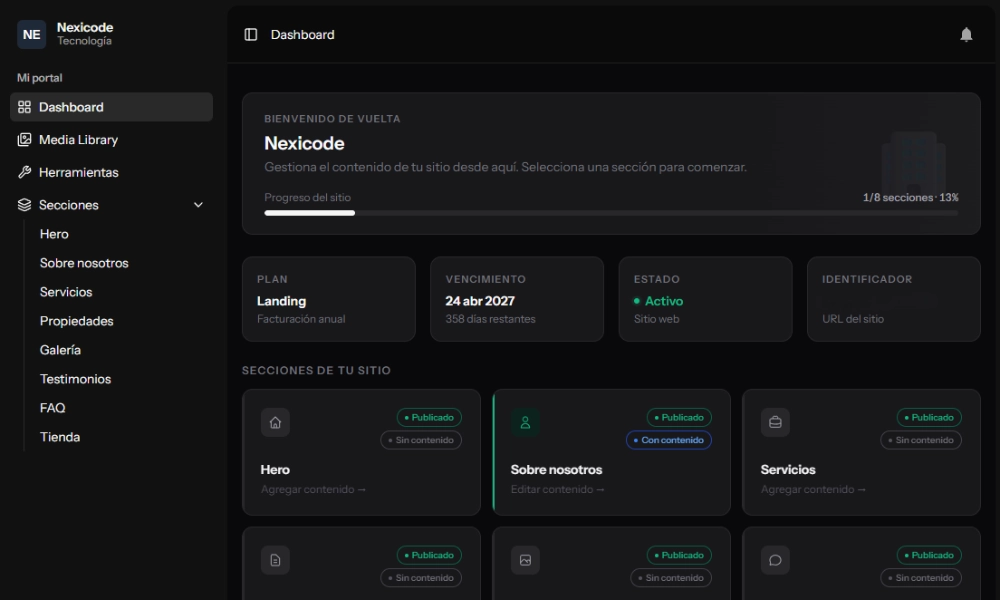Screen dimensions: 1000x600
Task: Click the Secciones layers icon
Action: tap(24, 205)
